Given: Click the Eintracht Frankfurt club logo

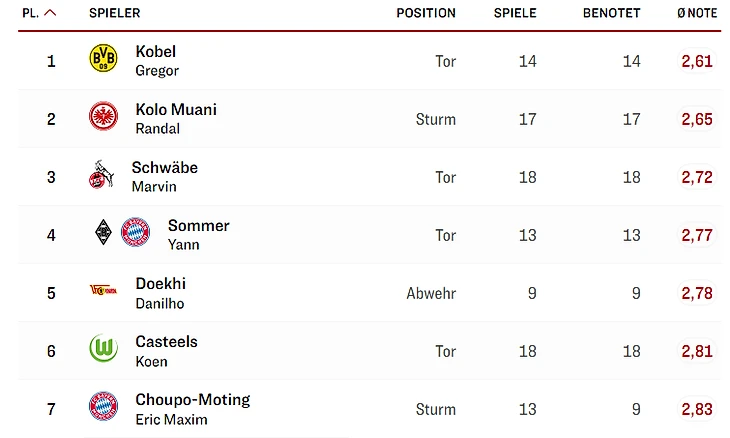Looking at the screenshot, I should coord(103,117).
